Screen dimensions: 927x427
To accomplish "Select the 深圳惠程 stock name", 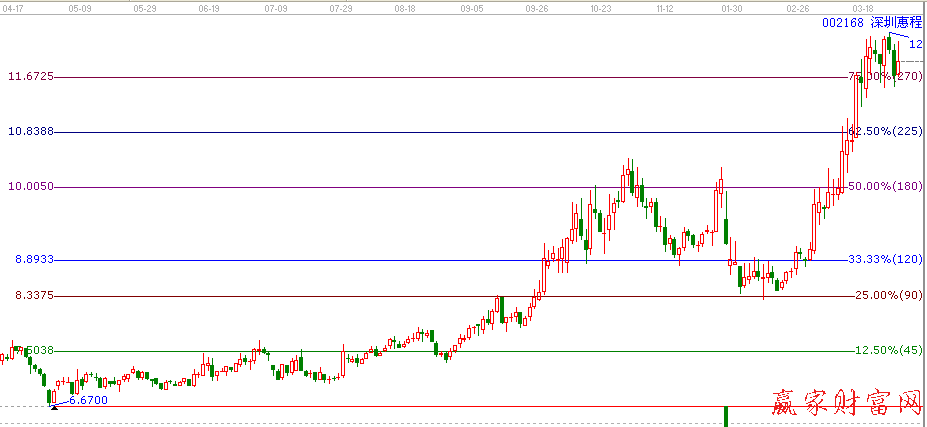I will coord(893,22).
